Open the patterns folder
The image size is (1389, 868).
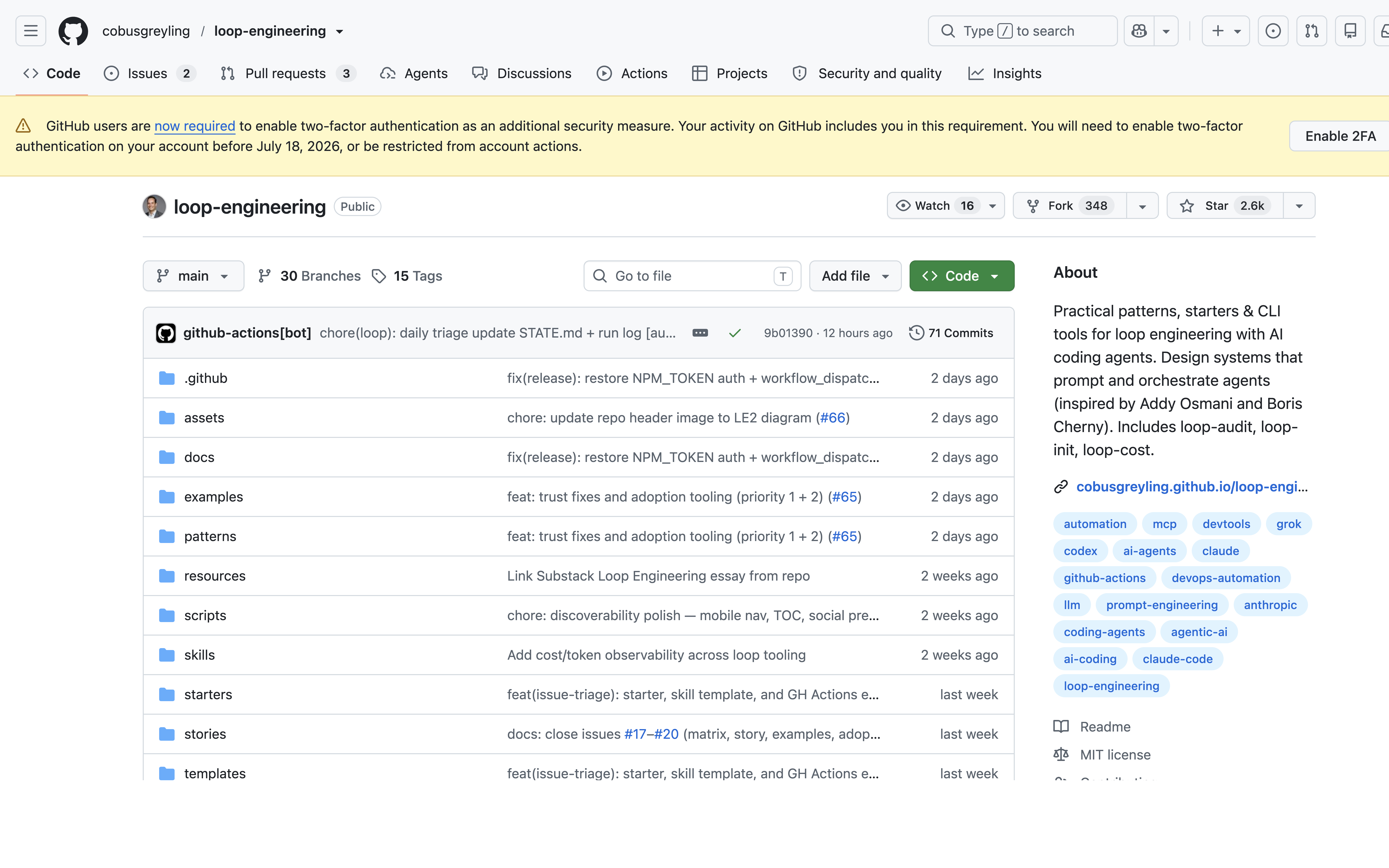pyautogui.click(x=210, y=537)
